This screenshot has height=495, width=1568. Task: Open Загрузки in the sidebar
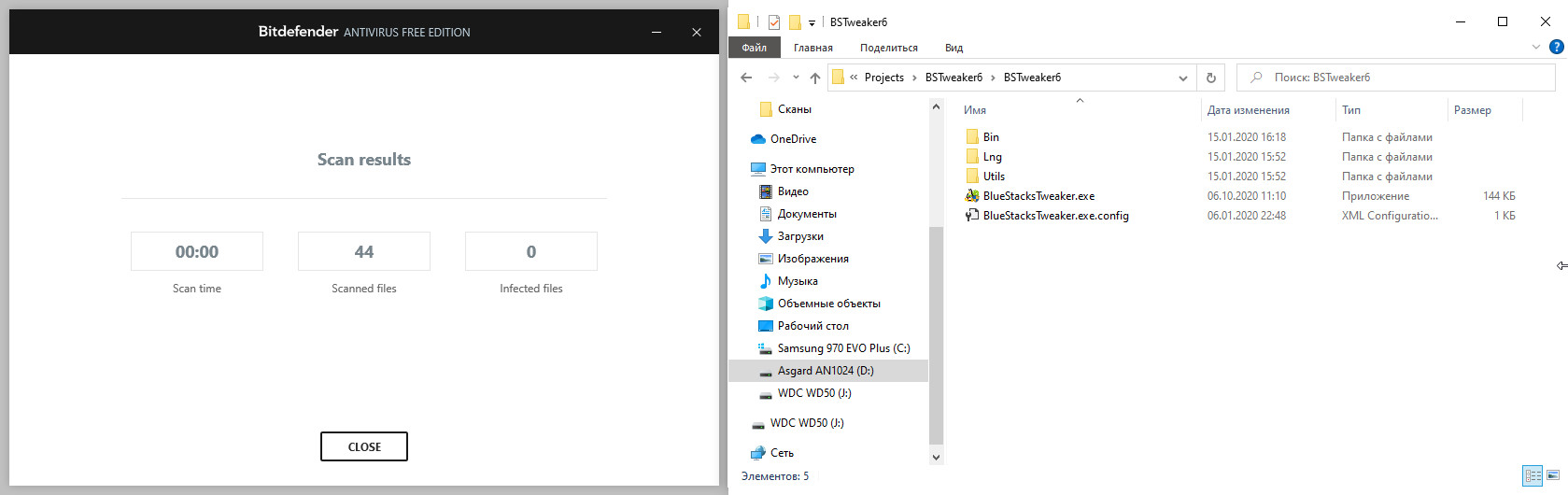click(800, 236)
